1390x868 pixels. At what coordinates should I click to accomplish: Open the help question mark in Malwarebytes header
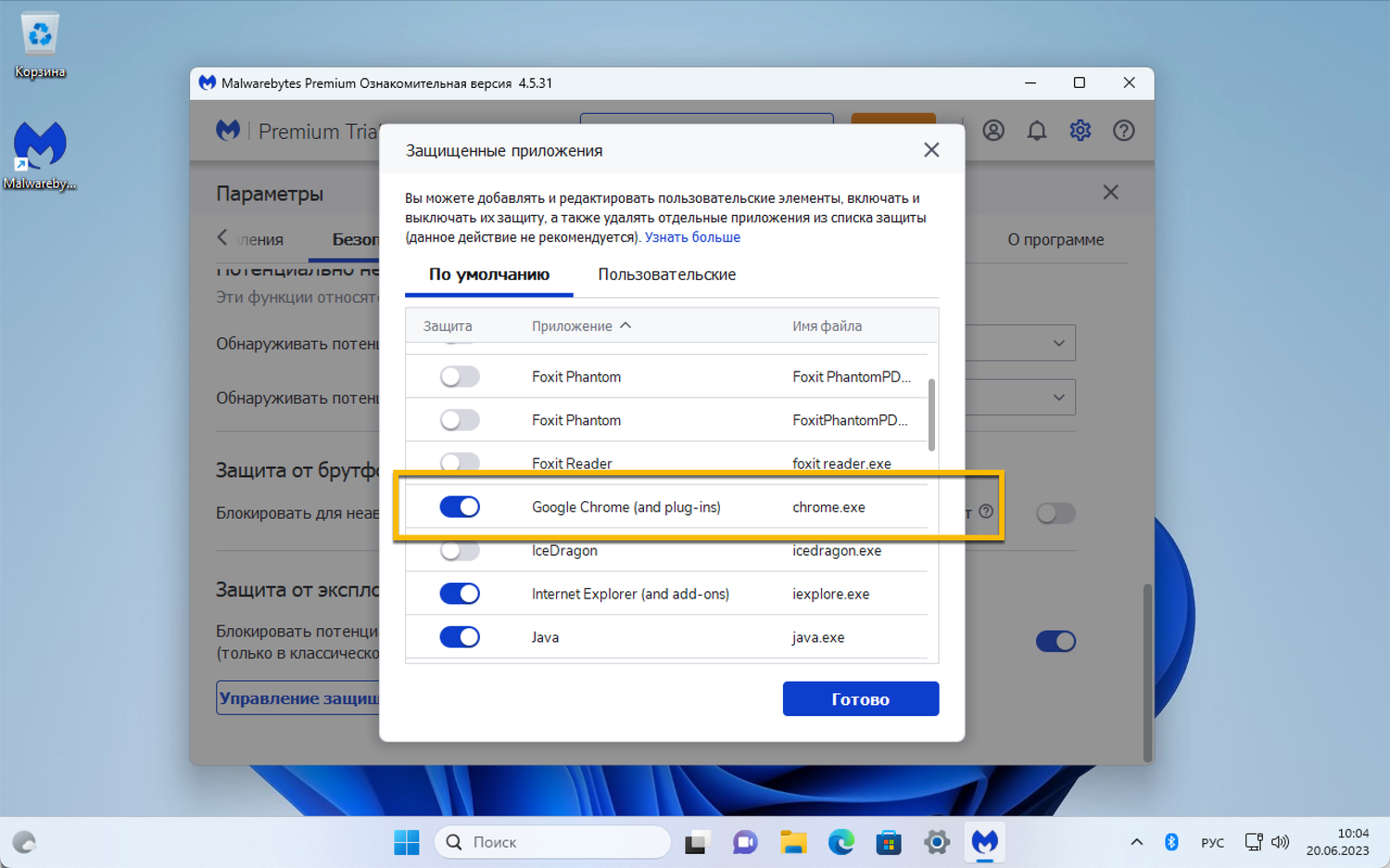pyautogui.click(x=1124, y=131)
